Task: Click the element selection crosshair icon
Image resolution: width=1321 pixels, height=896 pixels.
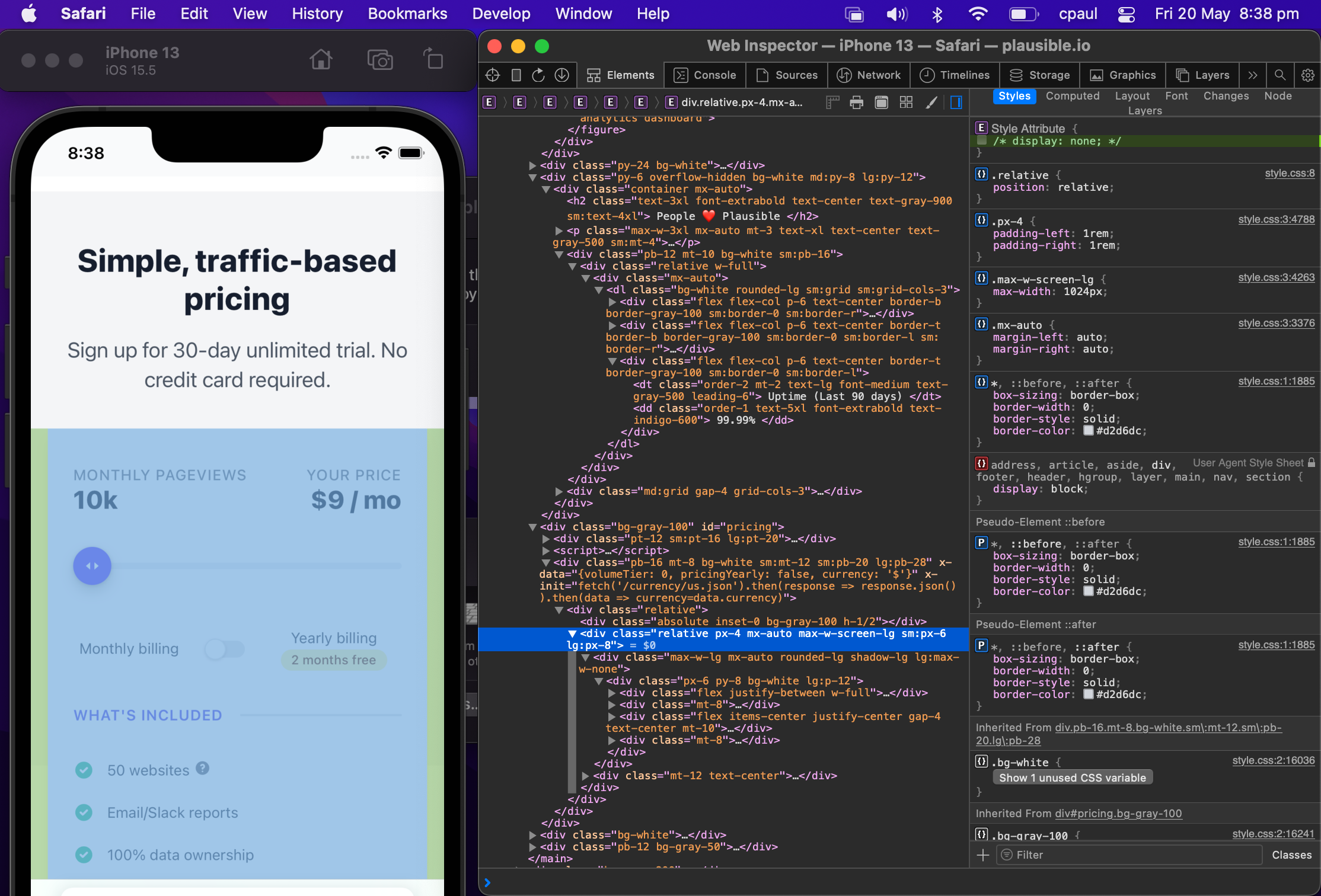Action: (x=492, y=75)
